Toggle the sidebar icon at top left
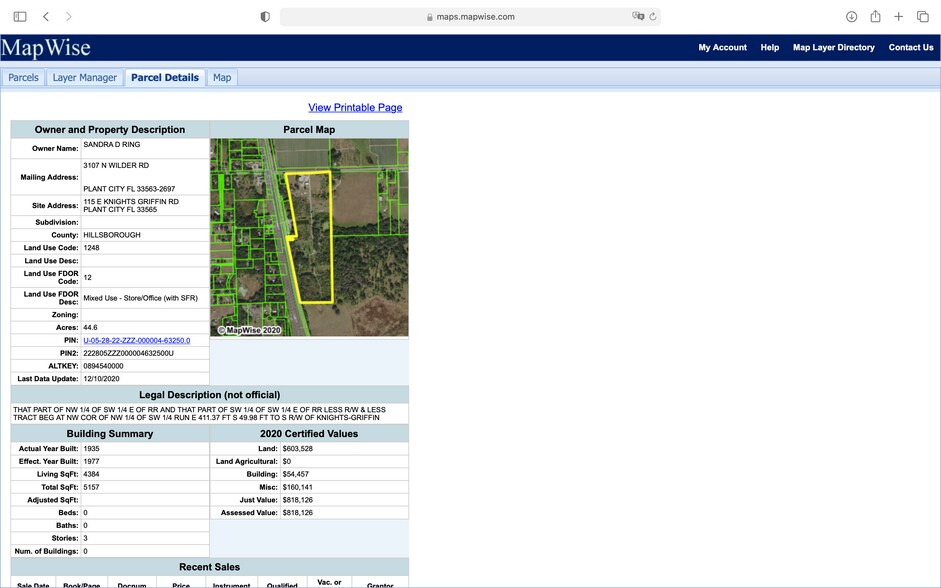This screenshot has width=941, height=588. pos(20,16)
